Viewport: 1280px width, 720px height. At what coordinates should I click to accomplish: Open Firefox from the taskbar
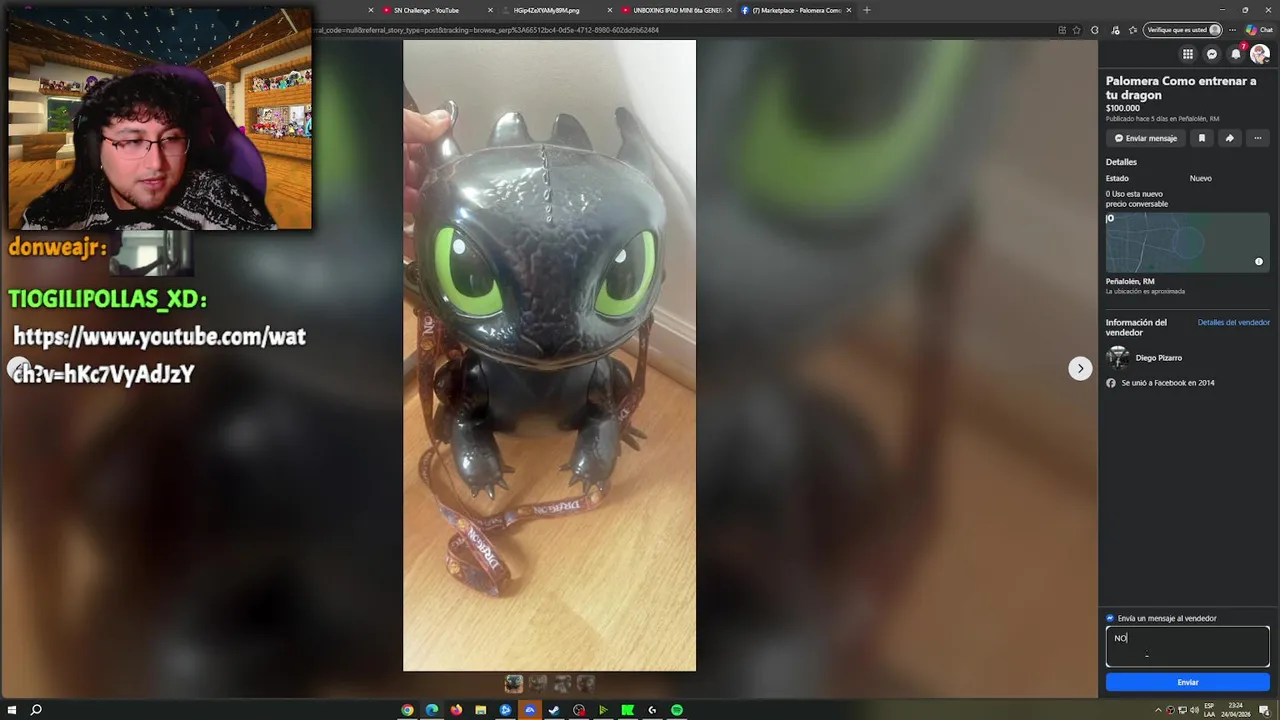(x=456, y=710)
